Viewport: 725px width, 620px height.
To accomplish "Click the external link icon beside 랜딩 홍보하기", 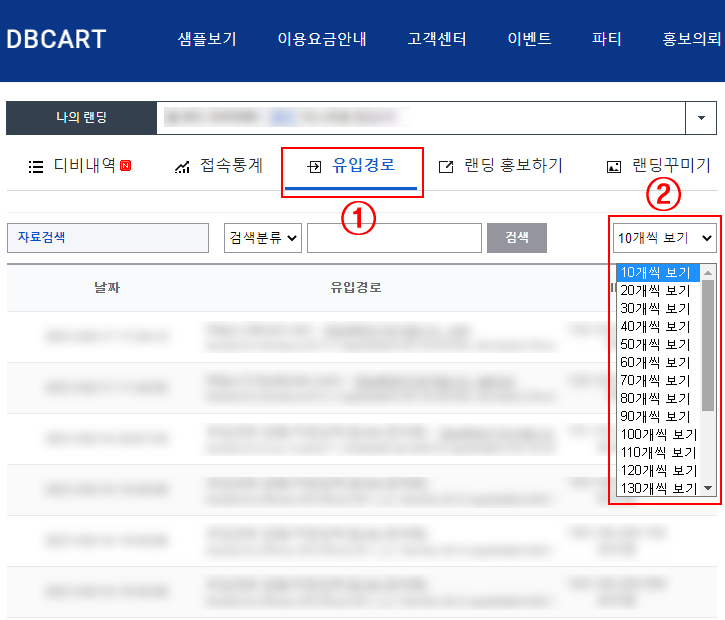I will (x=446, y=167).
